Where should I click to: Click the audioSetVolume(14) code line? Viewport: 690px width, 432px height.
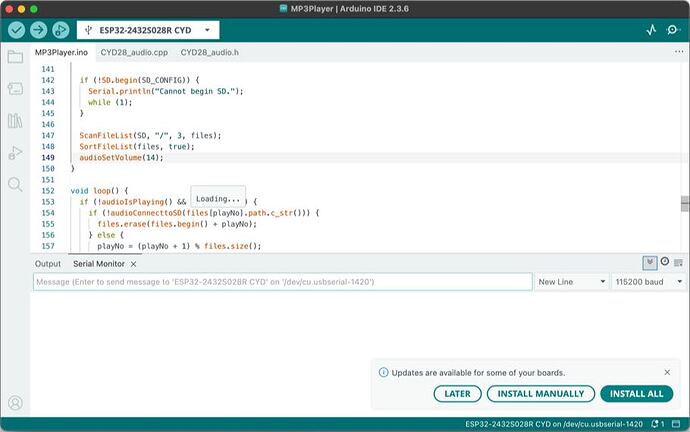(x=121, y=157)
